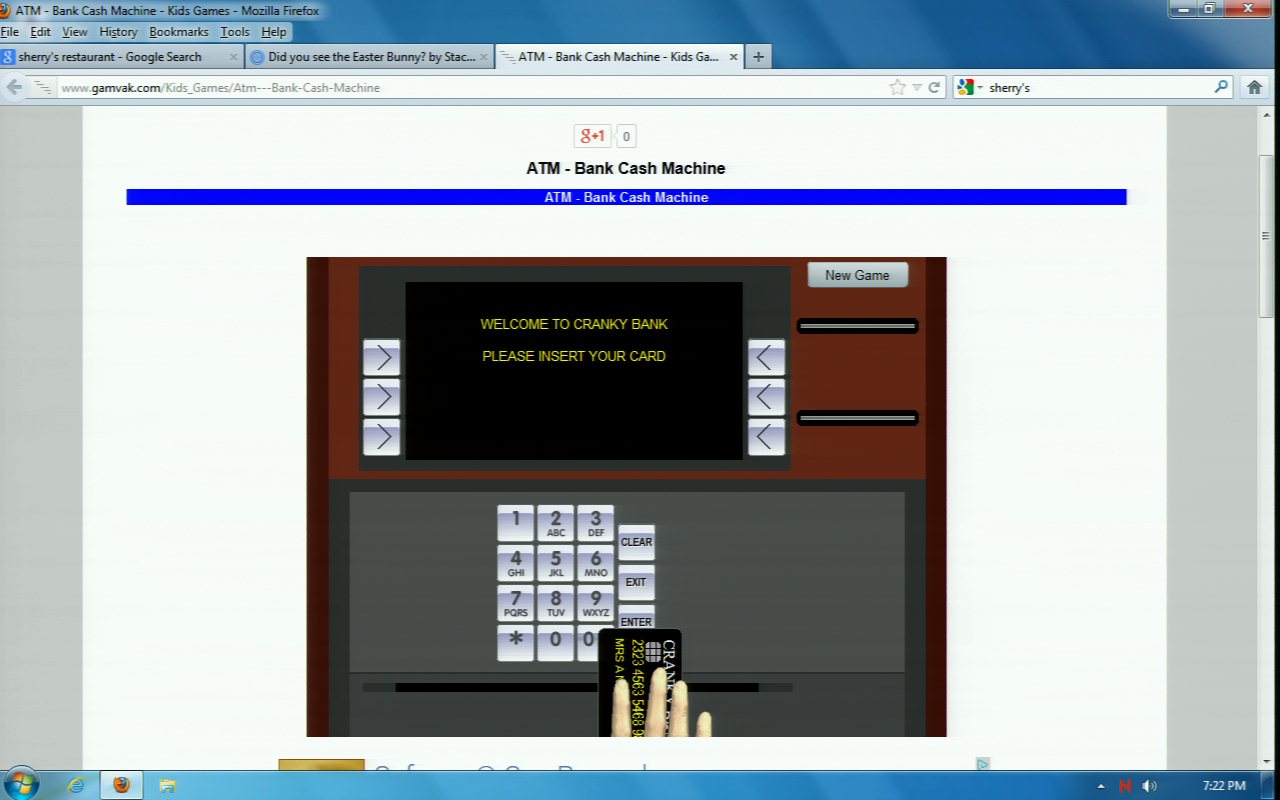
Task: Click the Google +1 icon
Action: 593,136
